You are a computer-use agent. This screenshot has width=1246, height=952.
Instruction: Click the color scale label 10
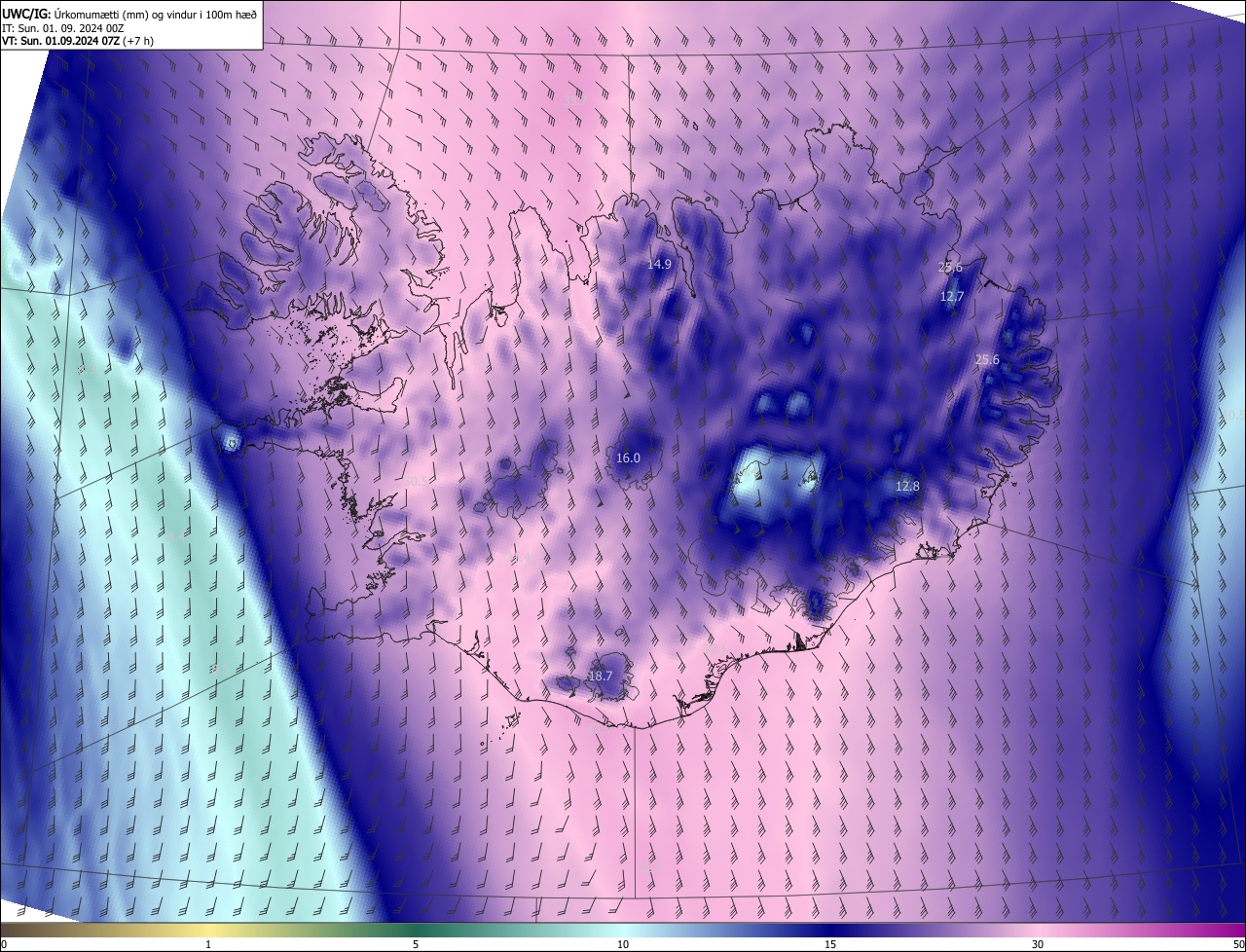(623, 945)
